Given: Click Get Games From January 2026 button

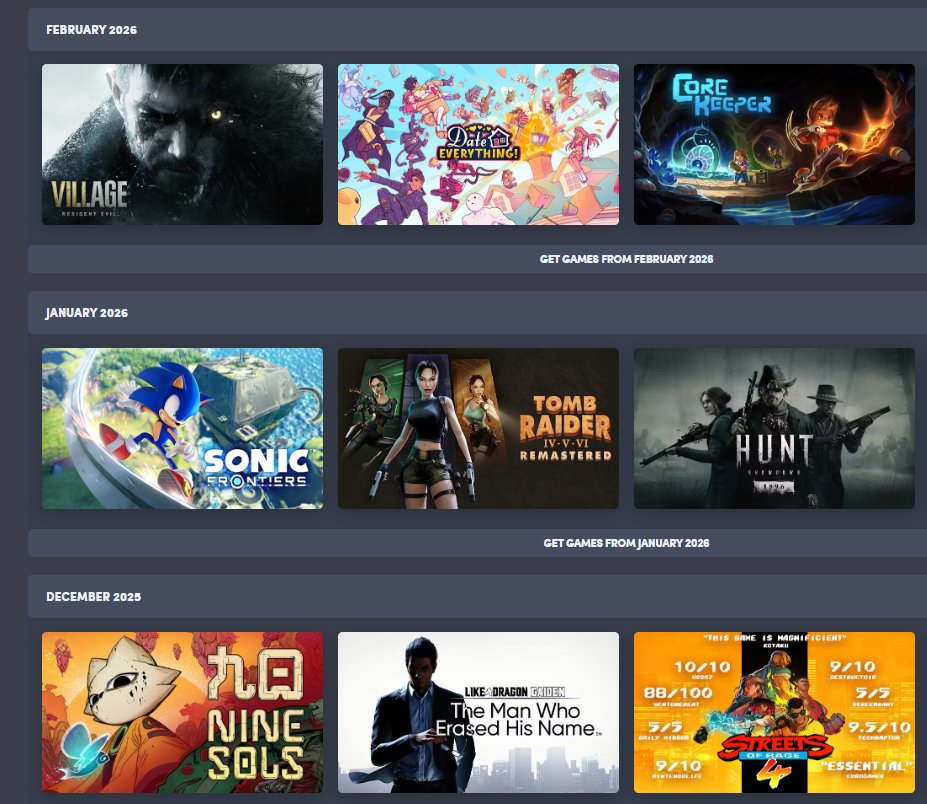Looking at the screenshot, I should pyautogui.click(x=626, y=543).
